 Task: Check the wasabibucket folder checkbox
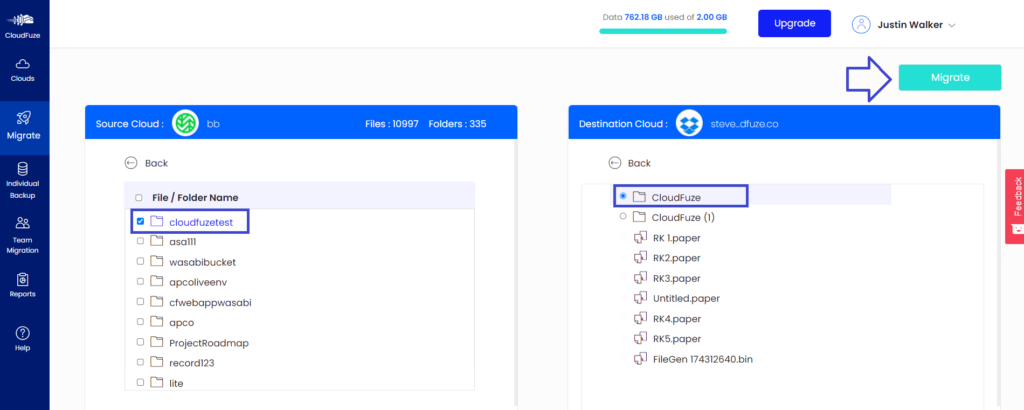click(x=139, y=262)
